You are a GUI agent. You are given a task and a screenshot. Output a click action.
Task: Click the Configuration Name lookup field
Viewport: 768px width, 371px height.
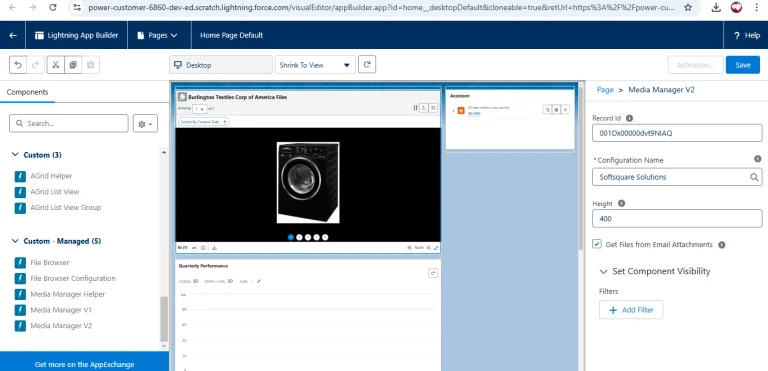[x=677, y=177]
